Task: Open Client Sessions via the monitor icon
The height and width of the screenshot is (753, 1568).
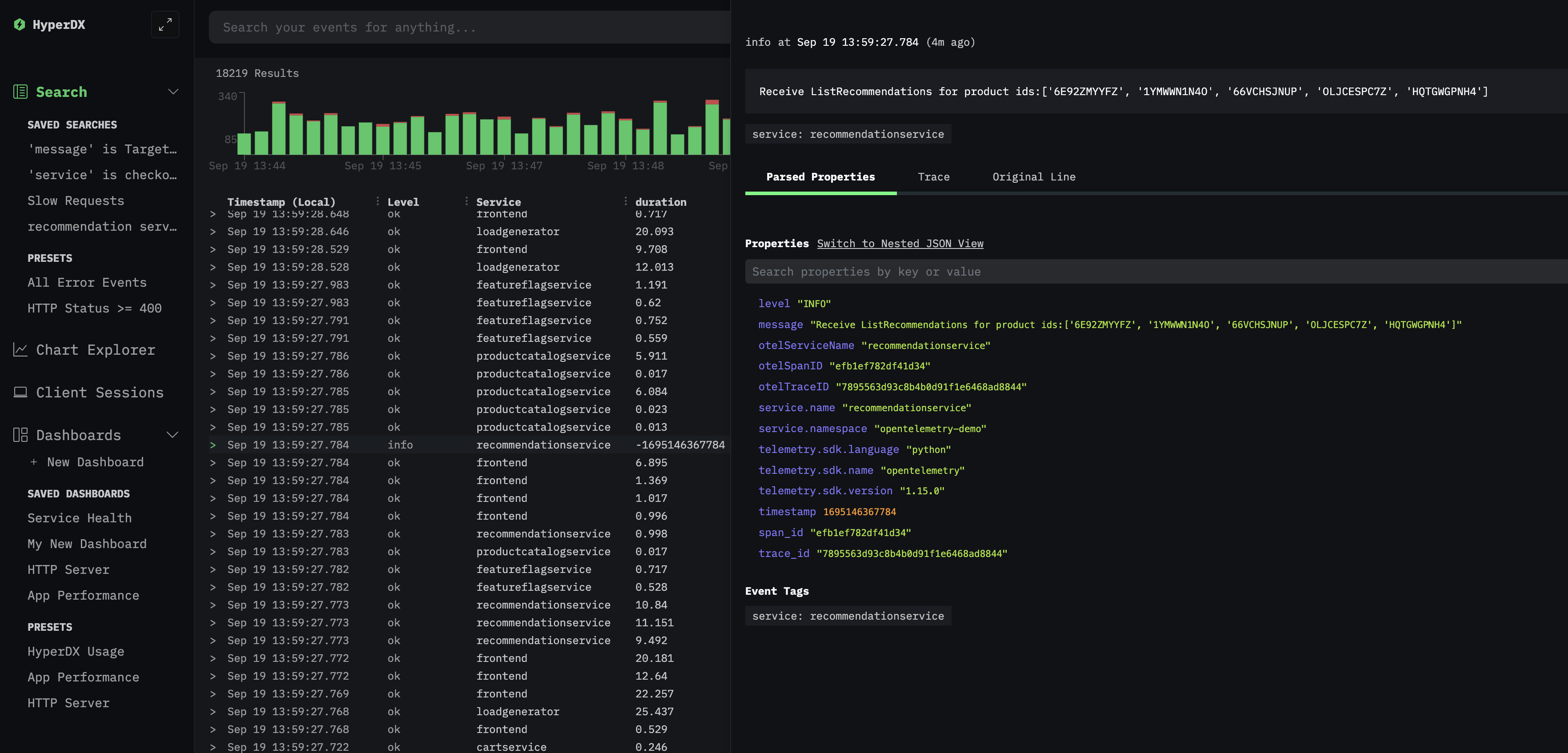Action: coord(20,392)
